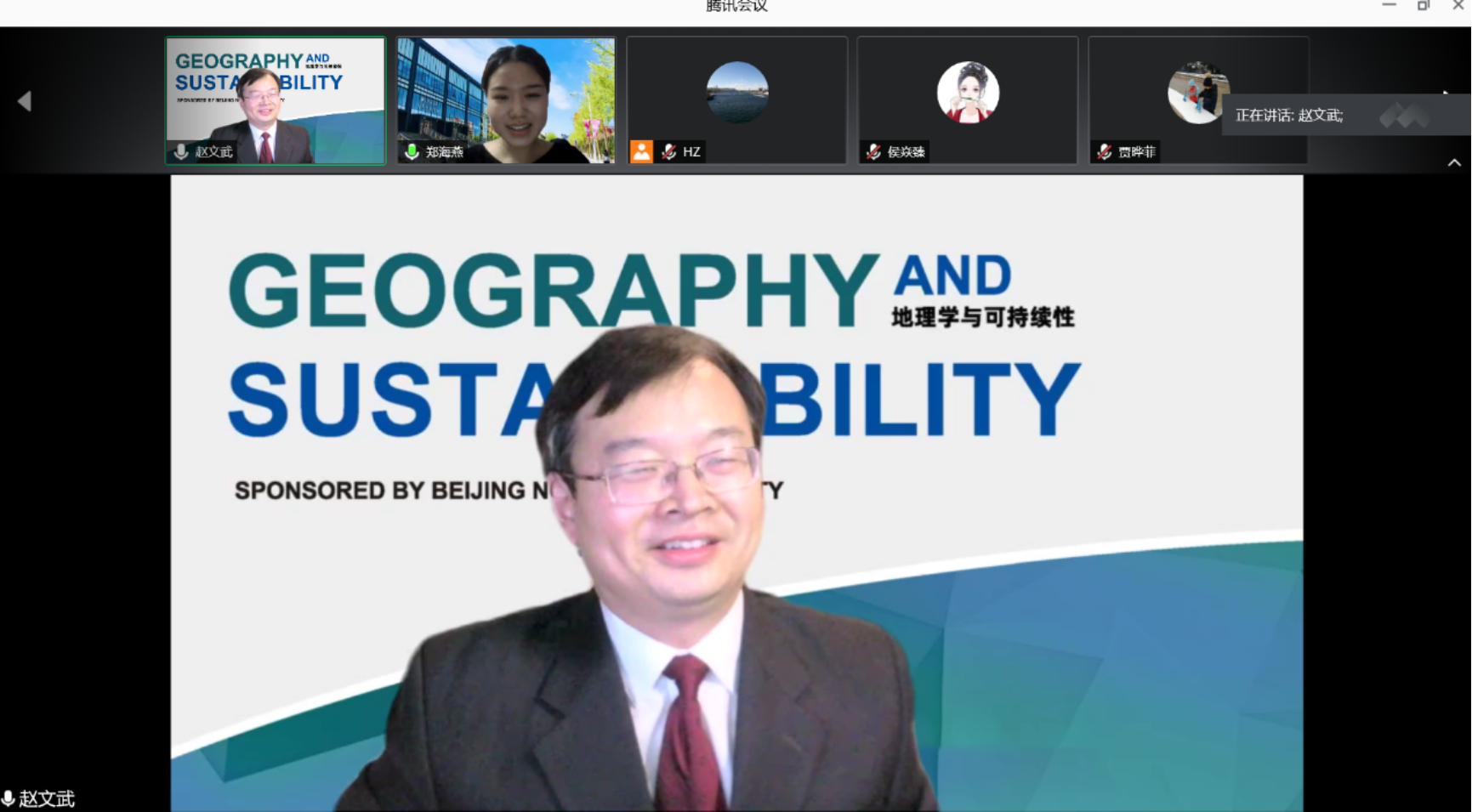Click 侯焱臻's muted microphone icon
Image resolution: width=1472 pixels, height=812 pixels.
click(873, 151)
